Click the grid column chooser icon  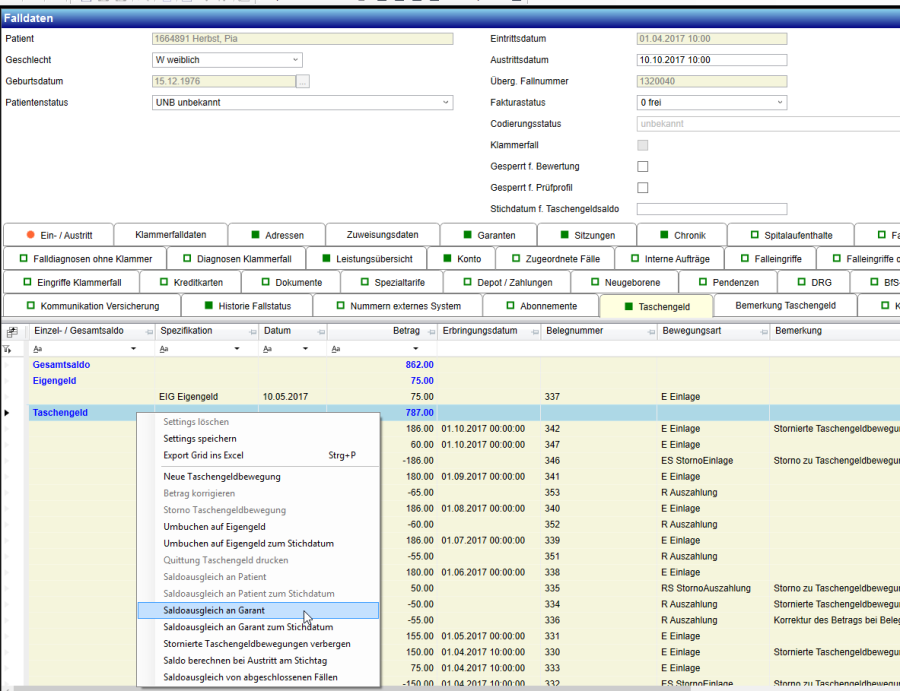12,331
